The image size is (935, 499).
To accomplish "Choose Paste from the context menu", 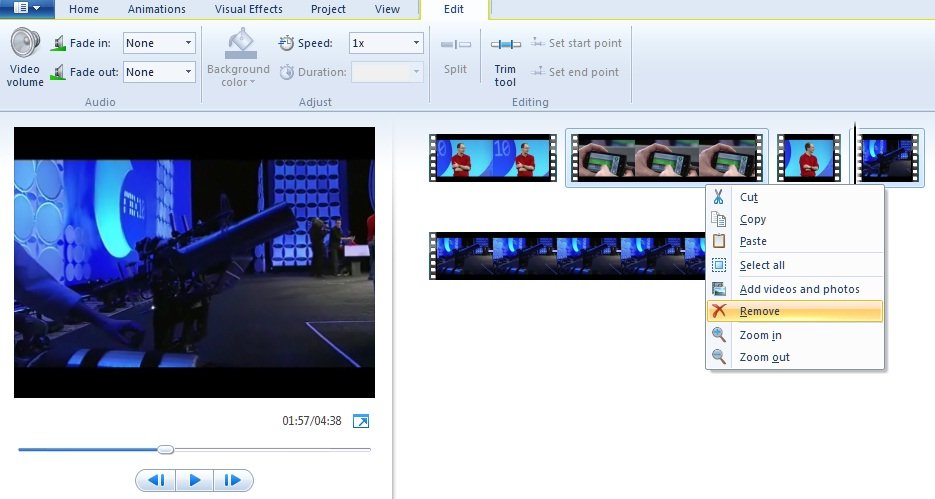I will [x=794, y=241].
